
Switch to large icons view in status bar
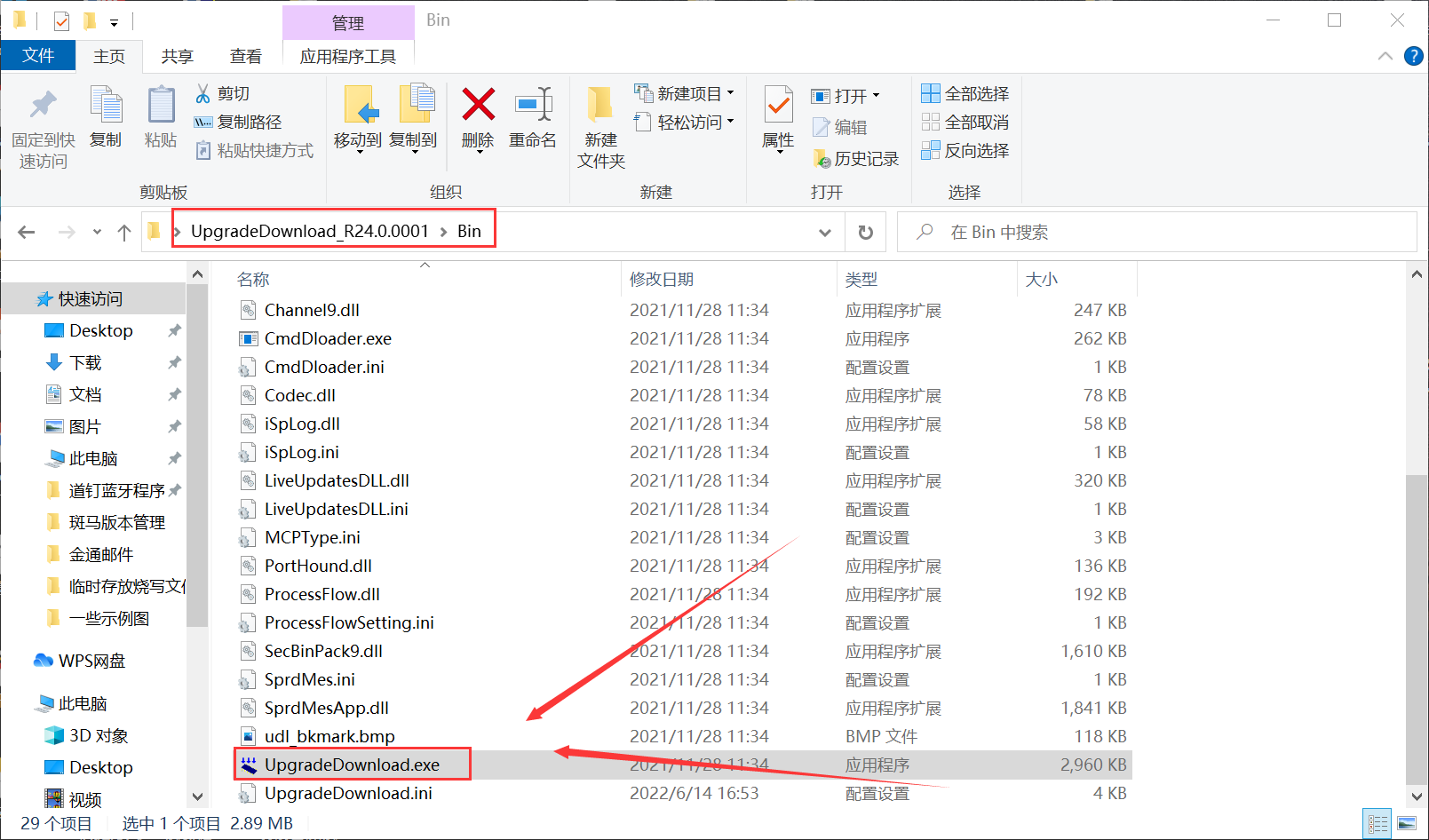(x=1407, y=823)
